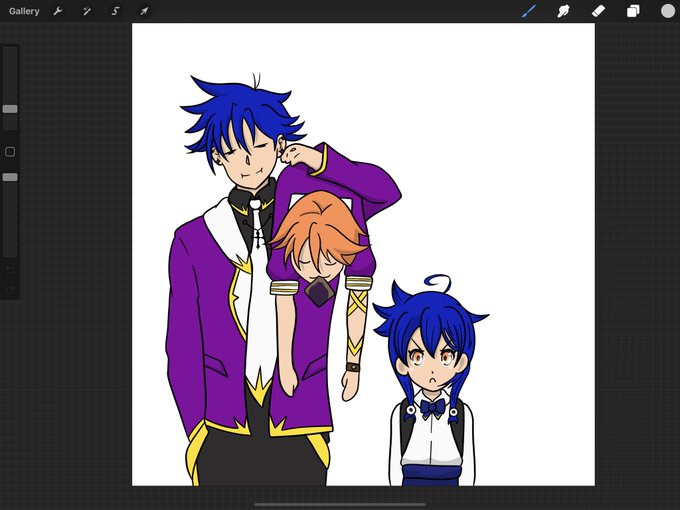Tap the iPad home indicator bar
The width and height of the screenshot is (680, 510).
(x=340, y=504)
